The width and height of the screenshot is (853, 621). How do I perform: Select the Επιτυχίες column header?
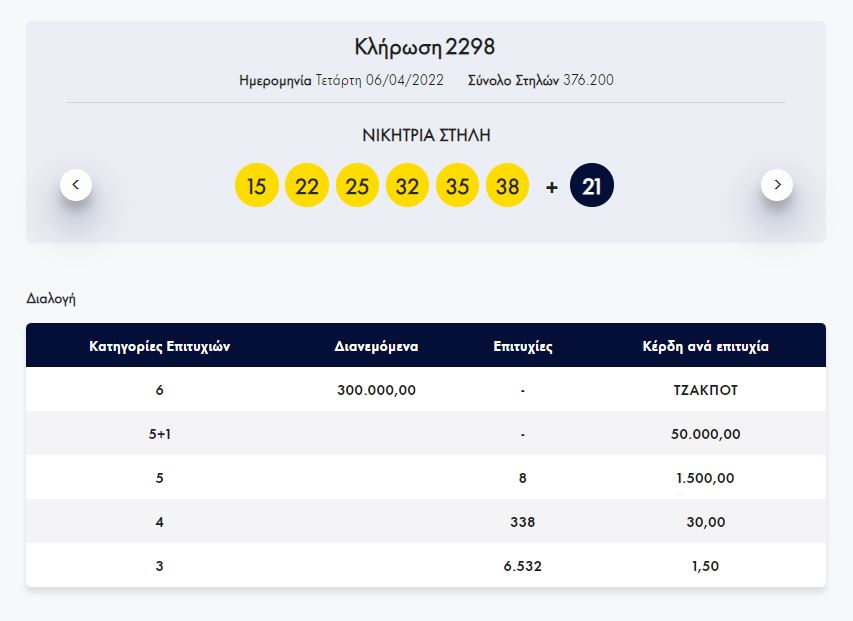click(523, 347)
